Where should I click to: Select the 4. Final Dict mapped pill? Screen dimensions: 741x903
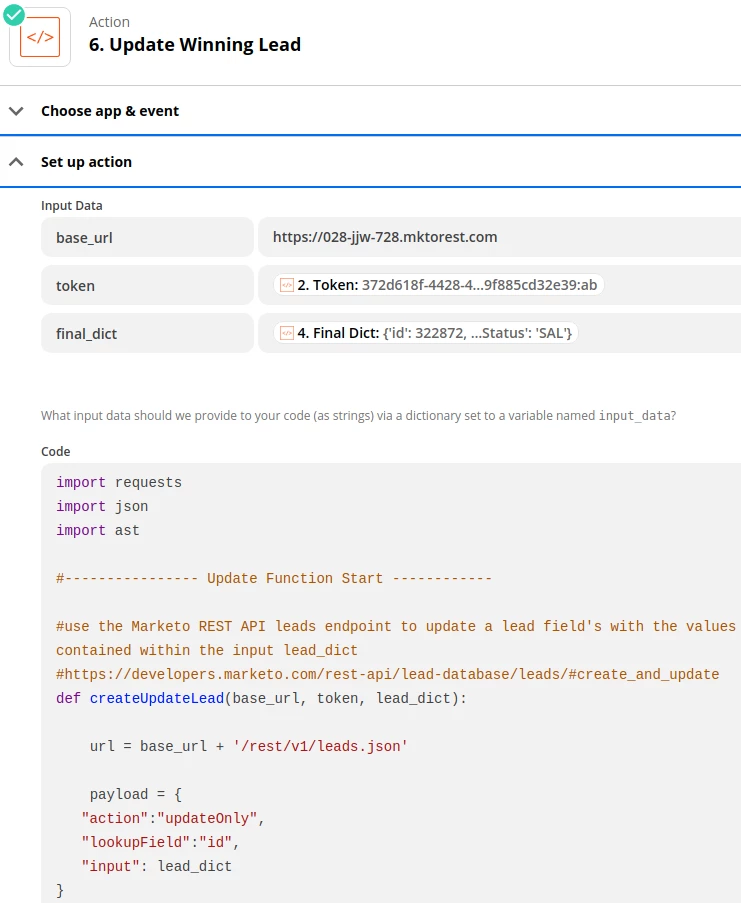pos(426,333)
